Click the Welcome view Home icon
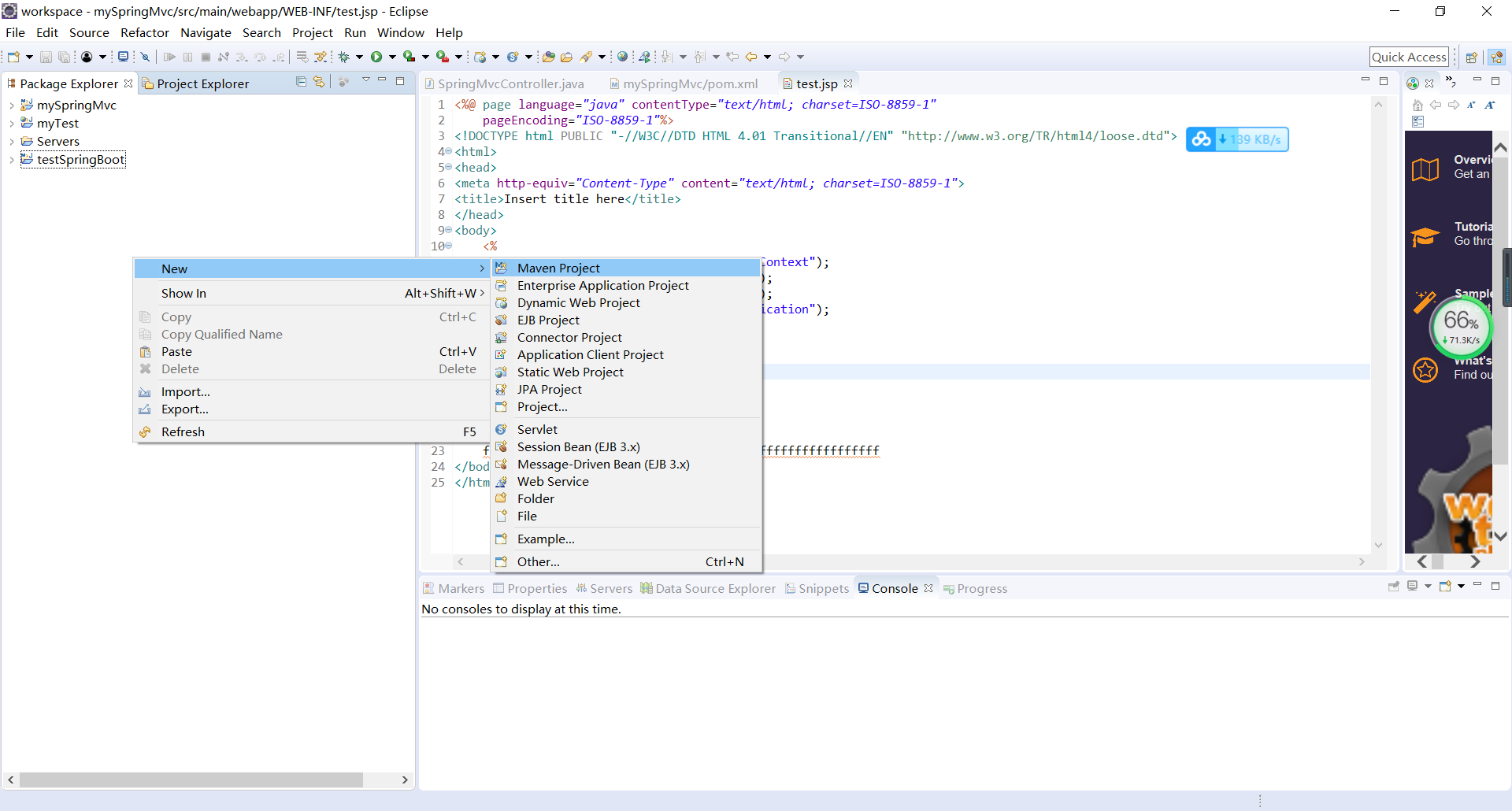Viewport: 1512px width, 811px height. pos(1417,105)
